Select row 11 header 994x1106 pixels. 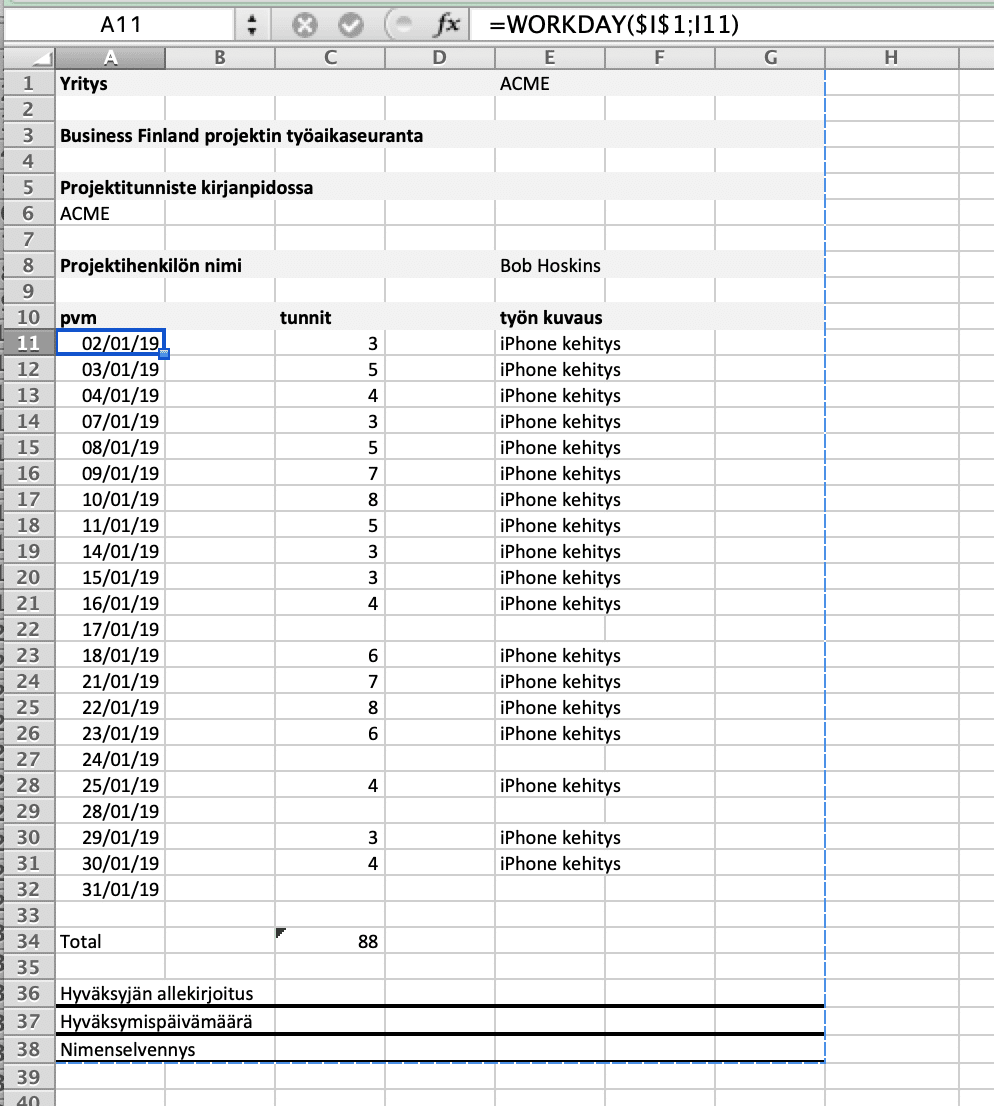click(29, 344)
